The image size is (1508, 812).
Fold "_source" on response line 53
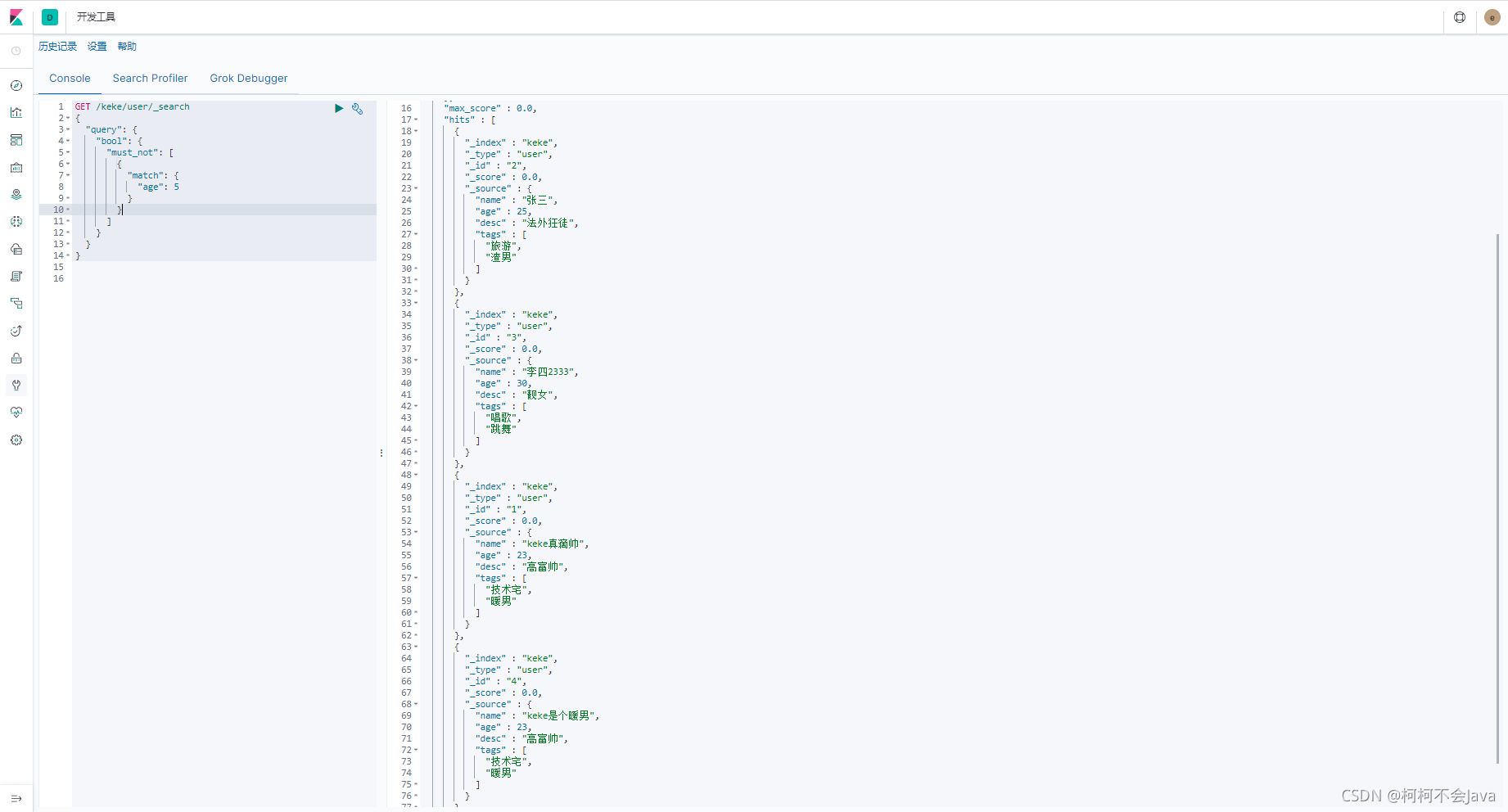pos(416,533)
